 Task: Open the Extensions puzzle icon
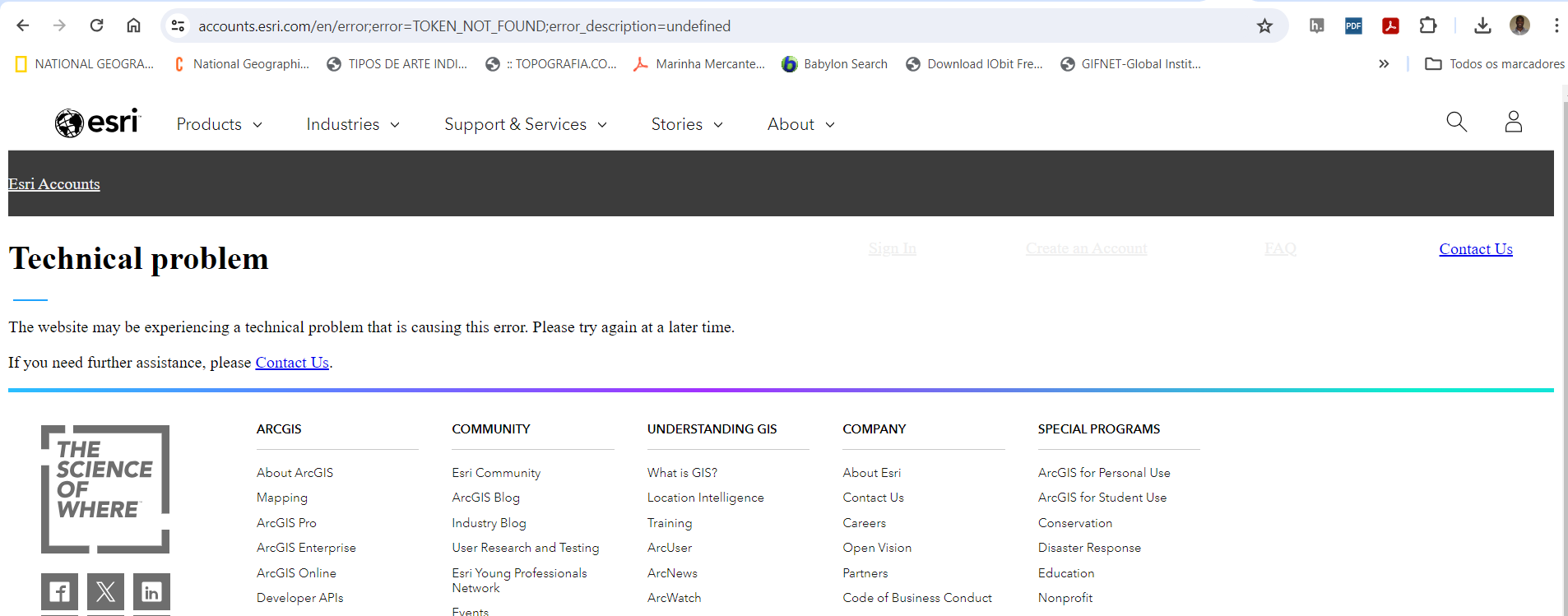[1428, 26]
